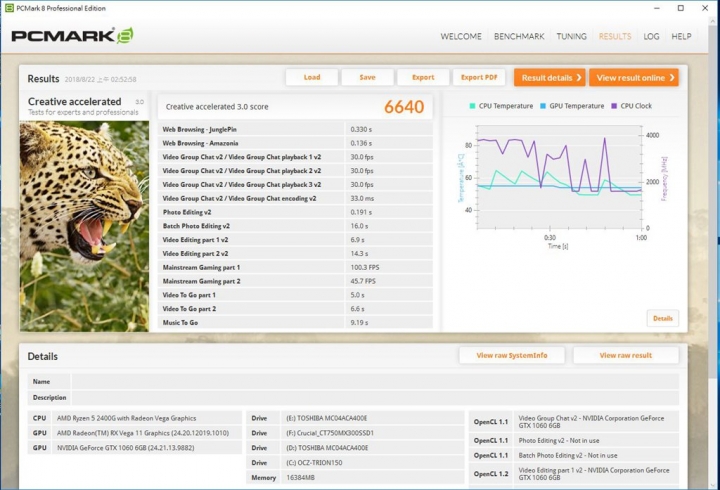Click the Name input field
The height and width of the screenshot is (490, 720).
coord(375,382)
